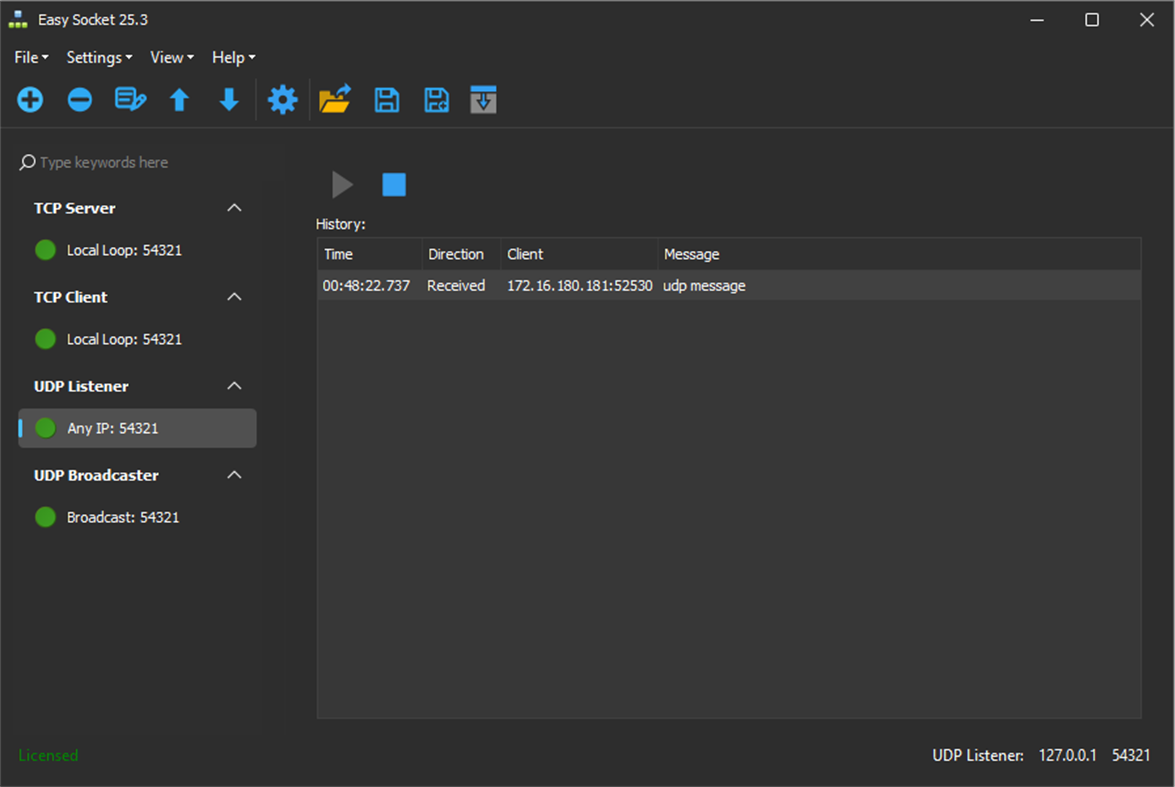Click the search magnifier icon
The height and width of the screenshot is (787, 1175).
click(27, 162)
